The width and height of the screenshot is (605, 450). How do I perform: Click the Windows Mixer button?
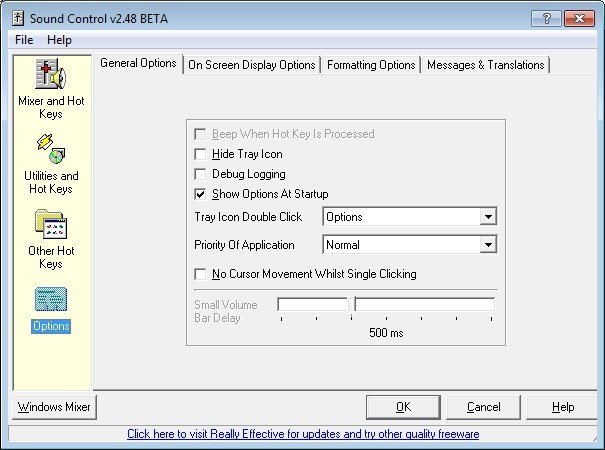[x=55, y=407]
